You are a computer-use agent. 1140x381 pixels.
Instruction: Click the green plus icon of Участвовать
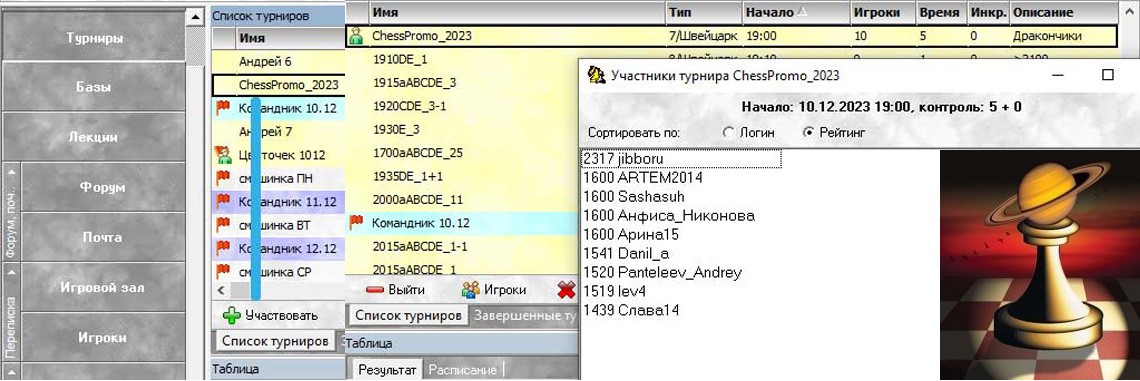pyautogui.click(x=231, y=315)
